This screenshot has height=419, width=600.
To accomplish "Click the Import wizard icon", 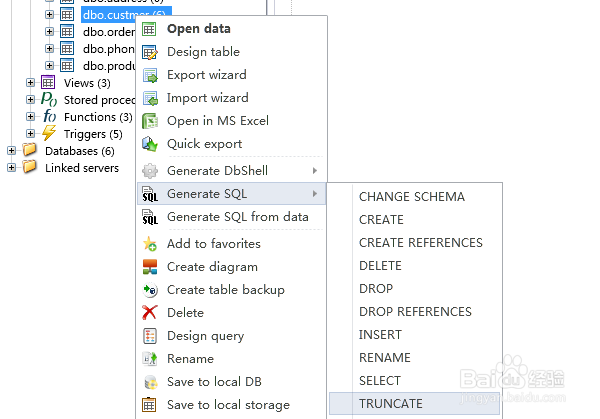I will click(150, 98).
